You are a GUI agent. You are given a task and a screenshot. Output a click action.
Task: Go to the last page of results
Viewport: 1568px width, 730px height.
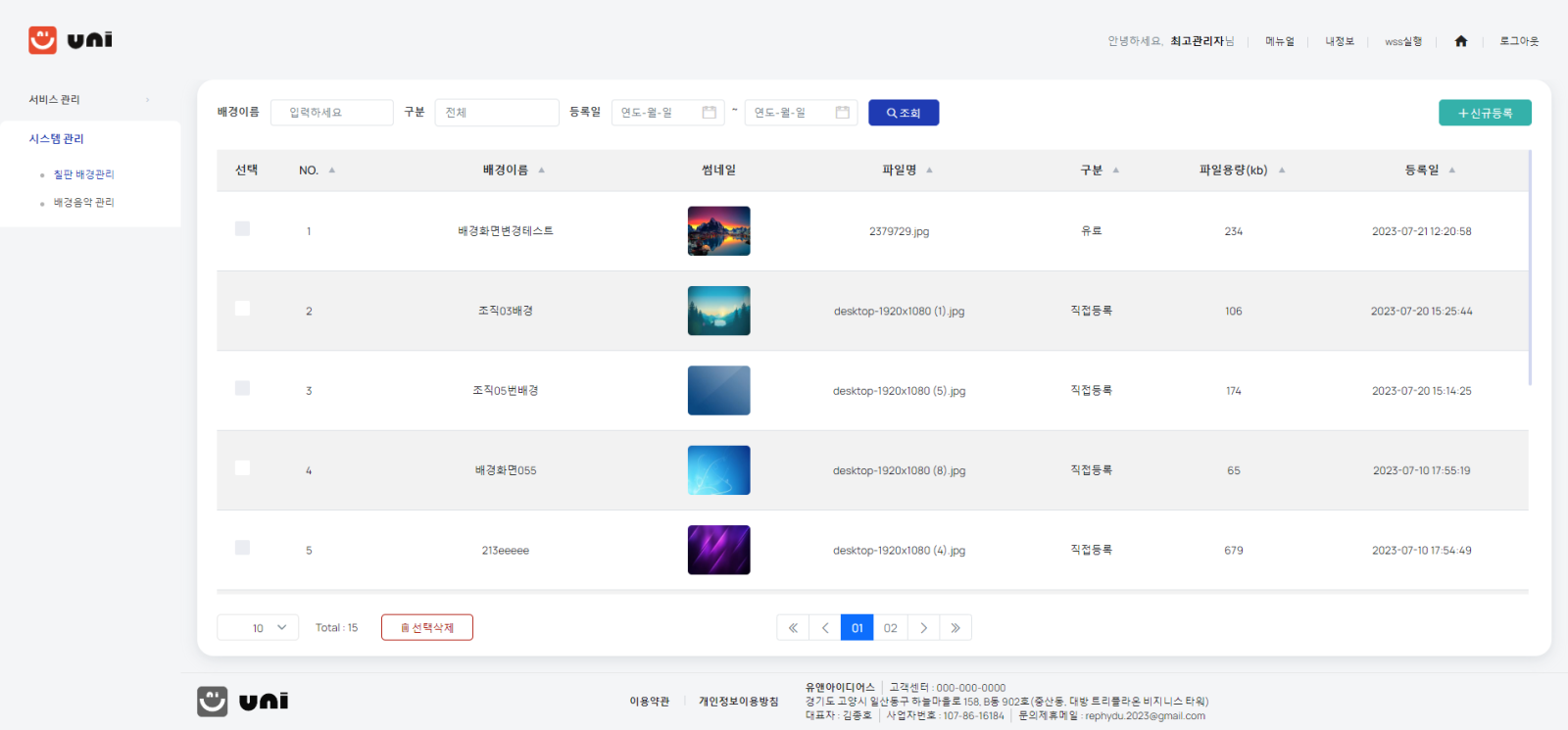click(955, 628)
